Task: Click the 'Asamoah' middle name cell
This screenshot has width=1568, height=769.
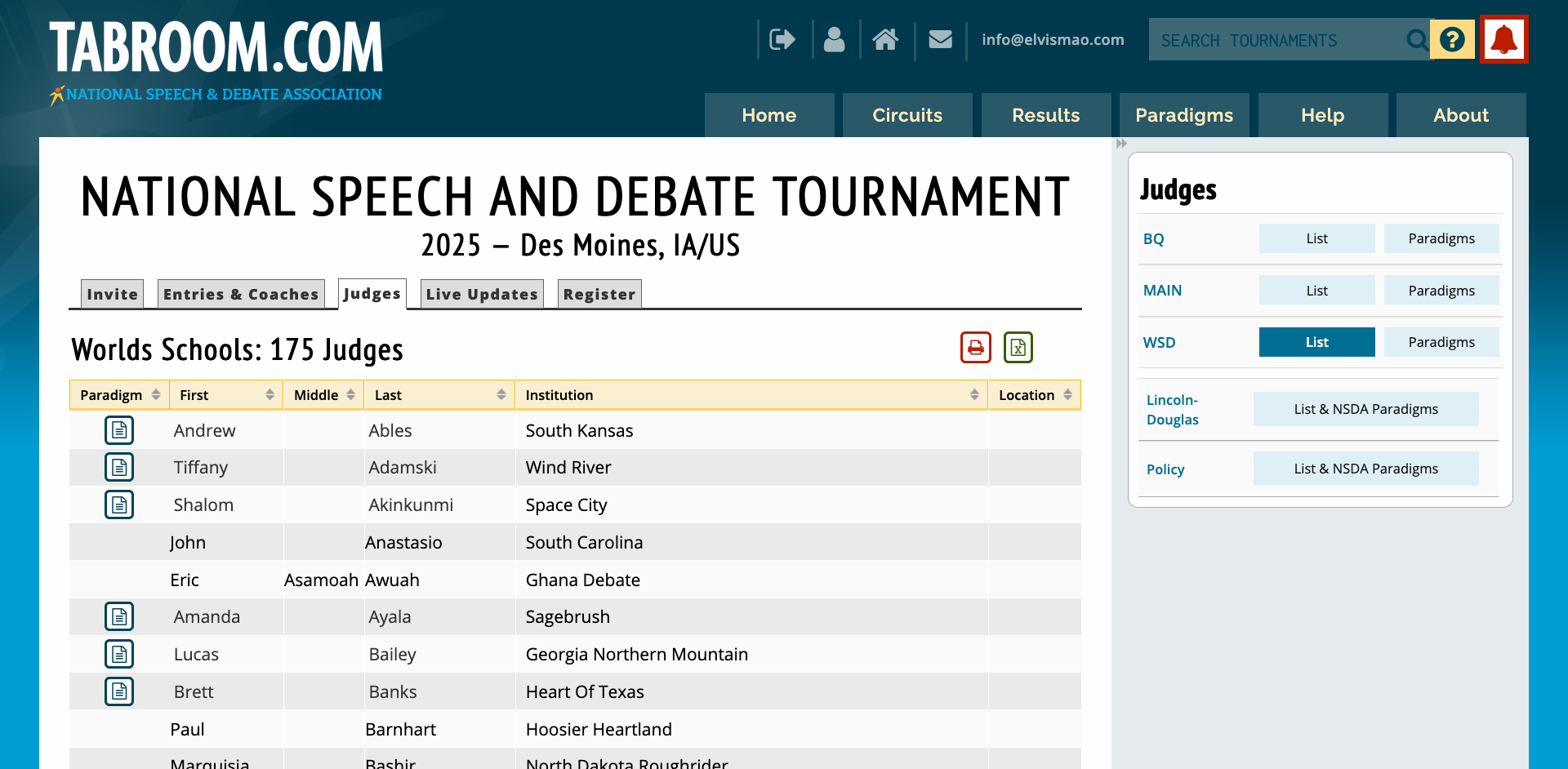Action: click(322, 580)
